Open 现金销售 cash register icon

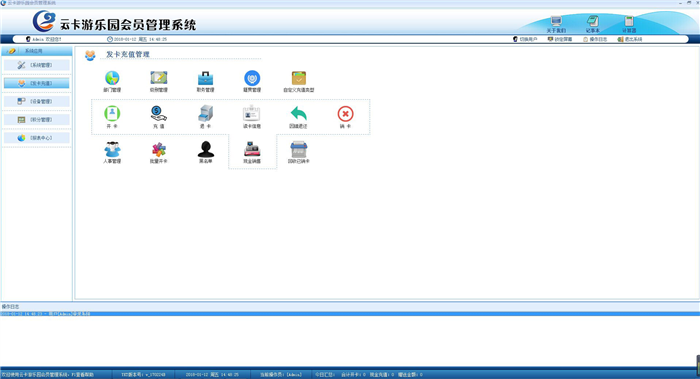pyautogui.click(x=252, y=149)
